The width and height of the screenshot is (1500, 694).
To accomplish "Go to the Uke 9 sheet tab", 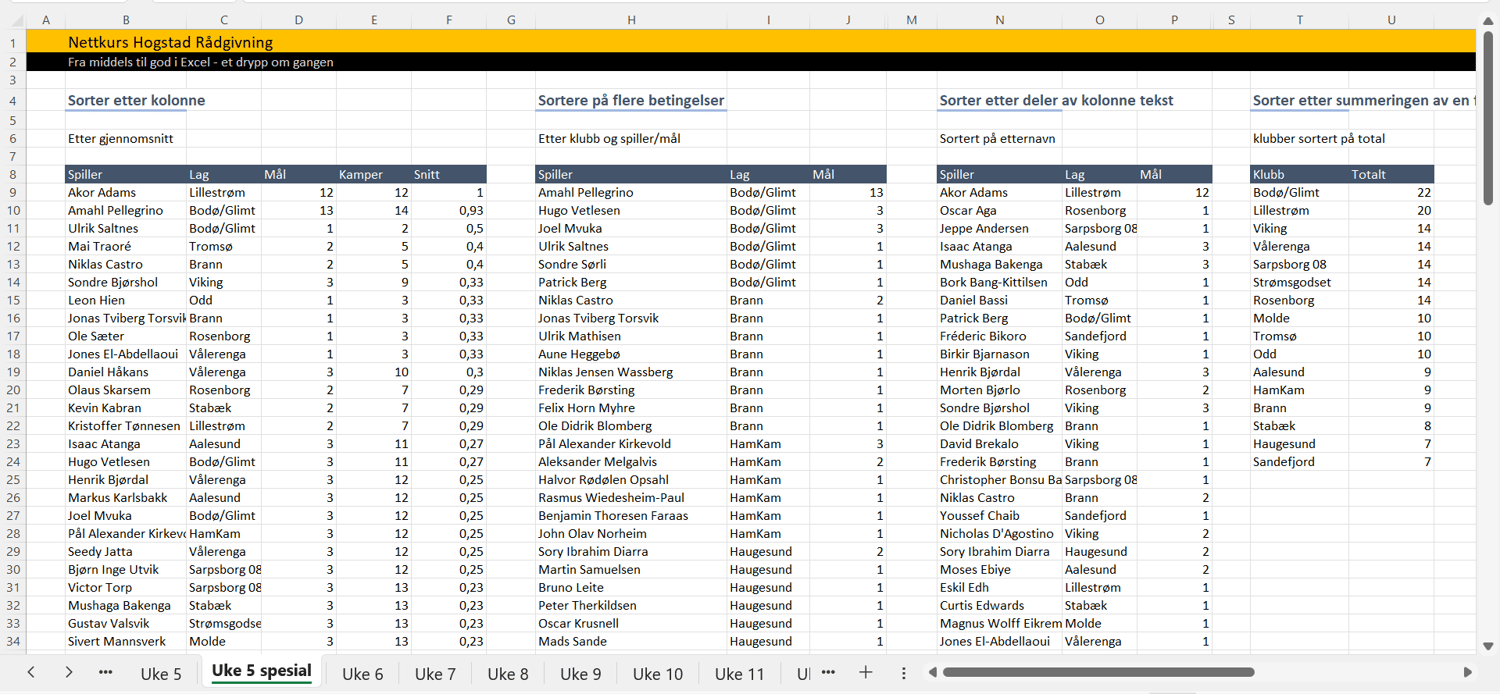I will click(x=581, y=674).
